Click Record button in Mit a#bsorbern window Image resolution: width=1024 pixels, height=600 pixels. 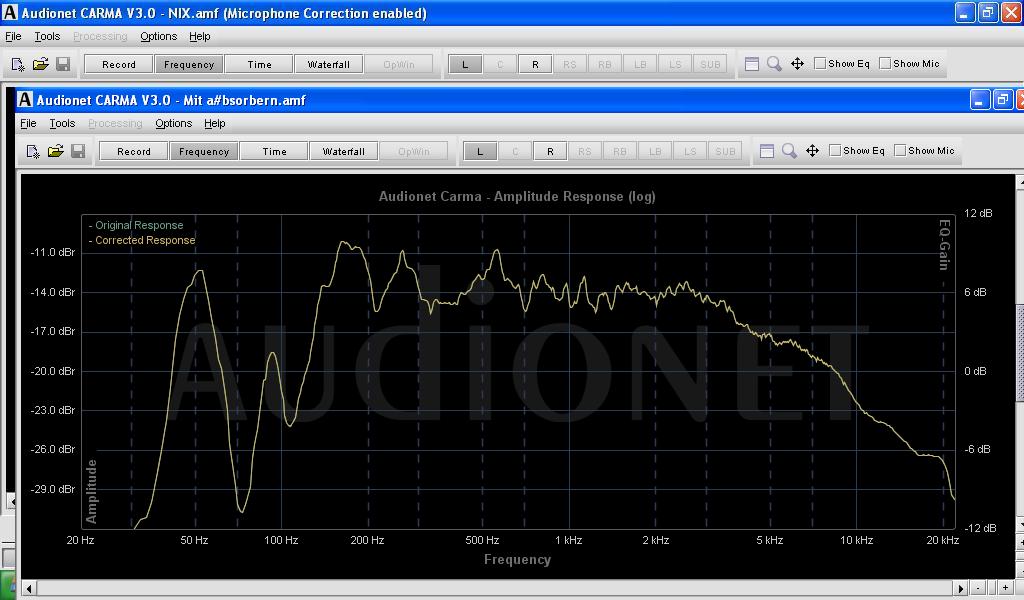134,151
